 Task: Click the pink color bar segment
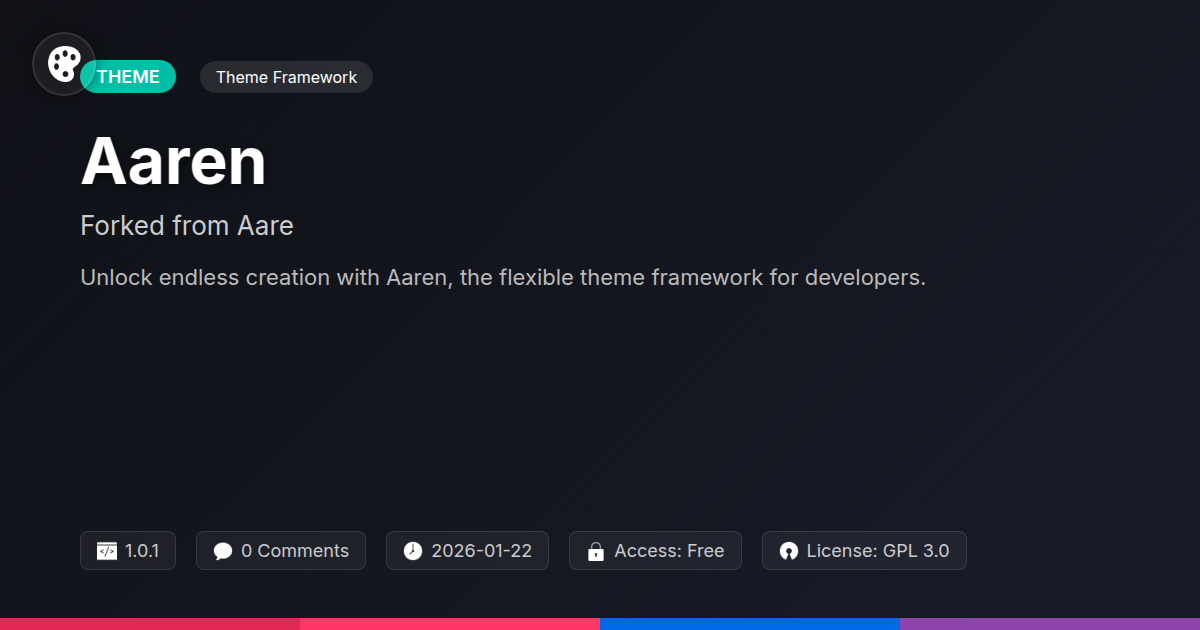tap(450, 623)
